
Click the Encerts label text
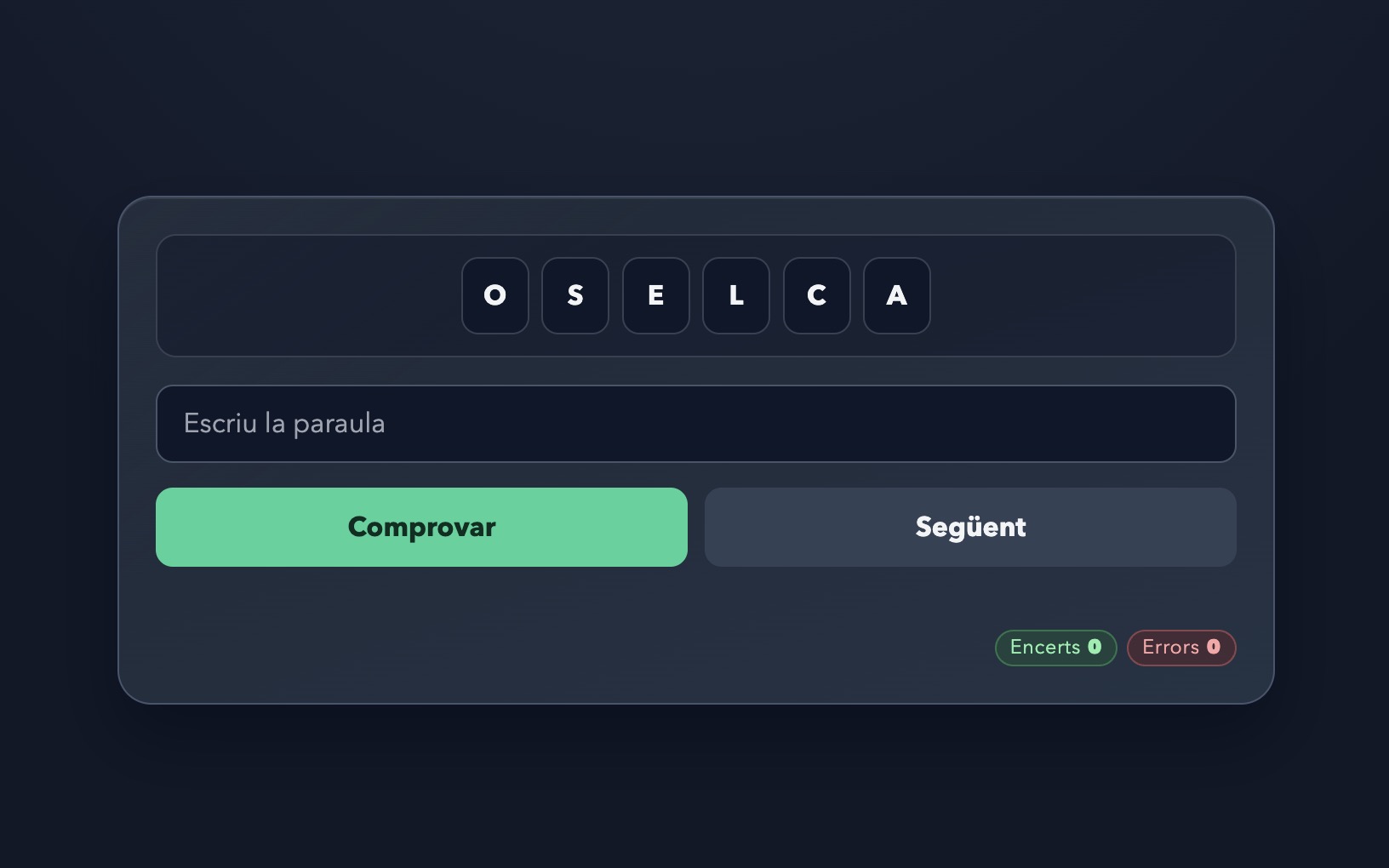tap(1044, 648)
